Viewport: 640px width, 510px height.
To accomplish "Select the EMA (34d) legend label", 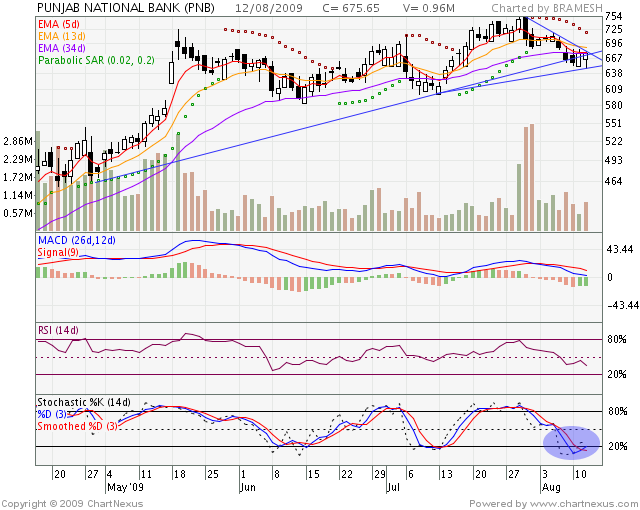I will [x=62, y=48].
